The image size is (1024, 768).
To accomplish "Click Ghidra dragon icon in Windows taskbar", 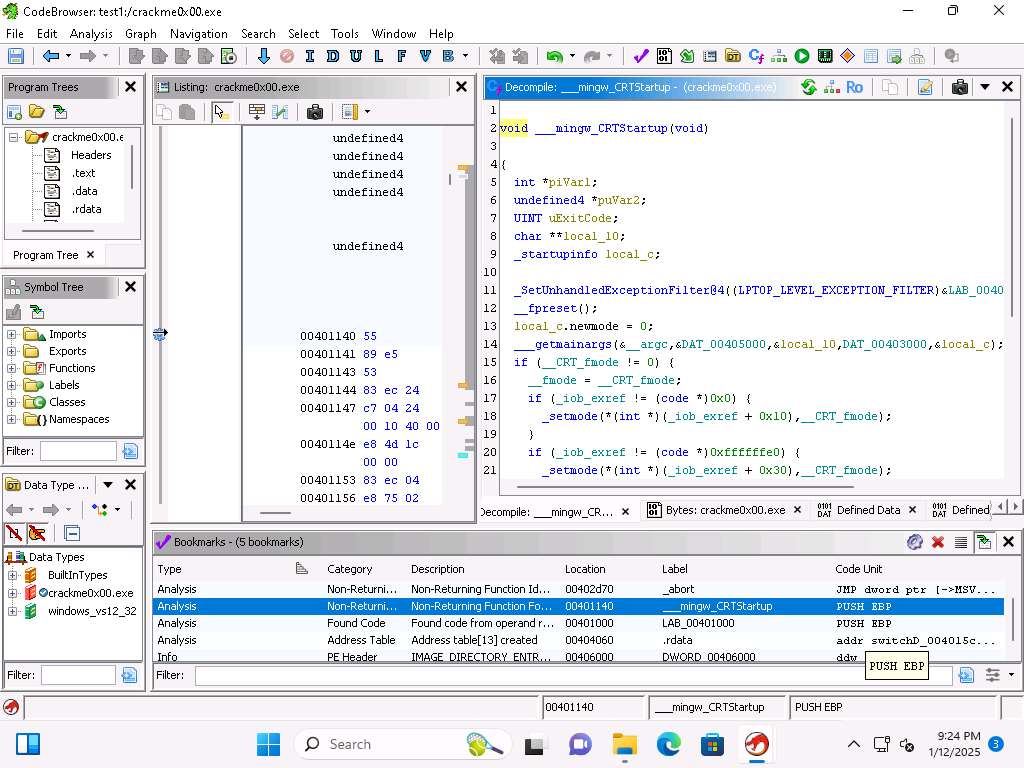I will (757, 744).
